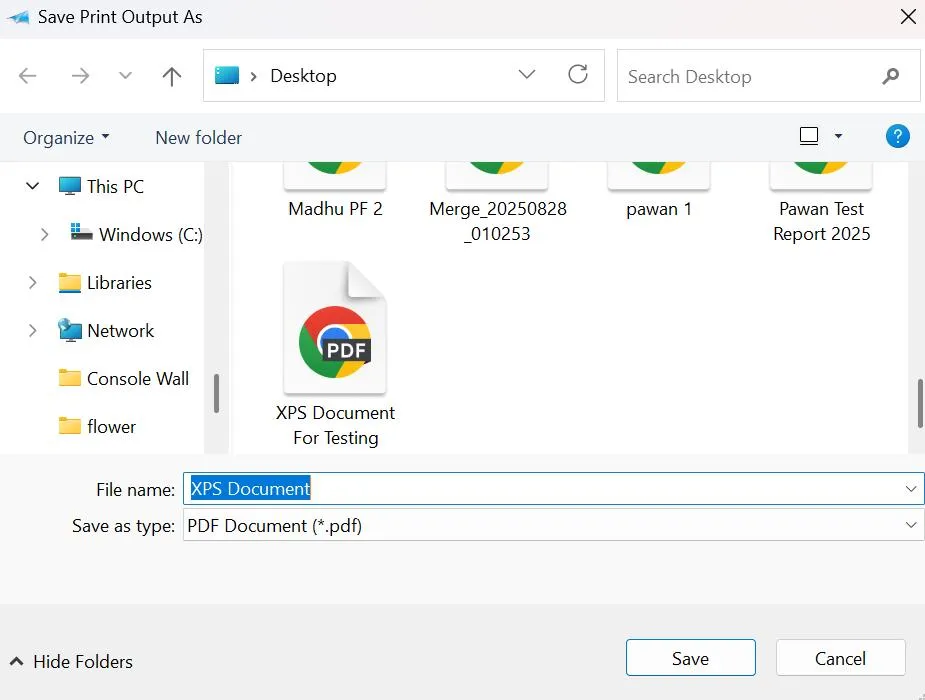
Task: Click the Back navigation arrow
Action: (28, 76)
